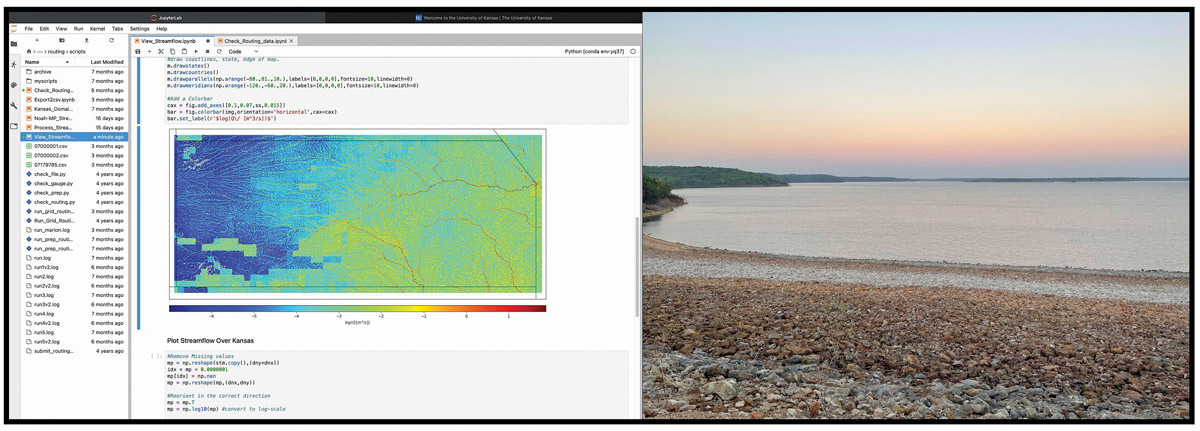Save the notebook with the disk icon

[x=138, y=51]
